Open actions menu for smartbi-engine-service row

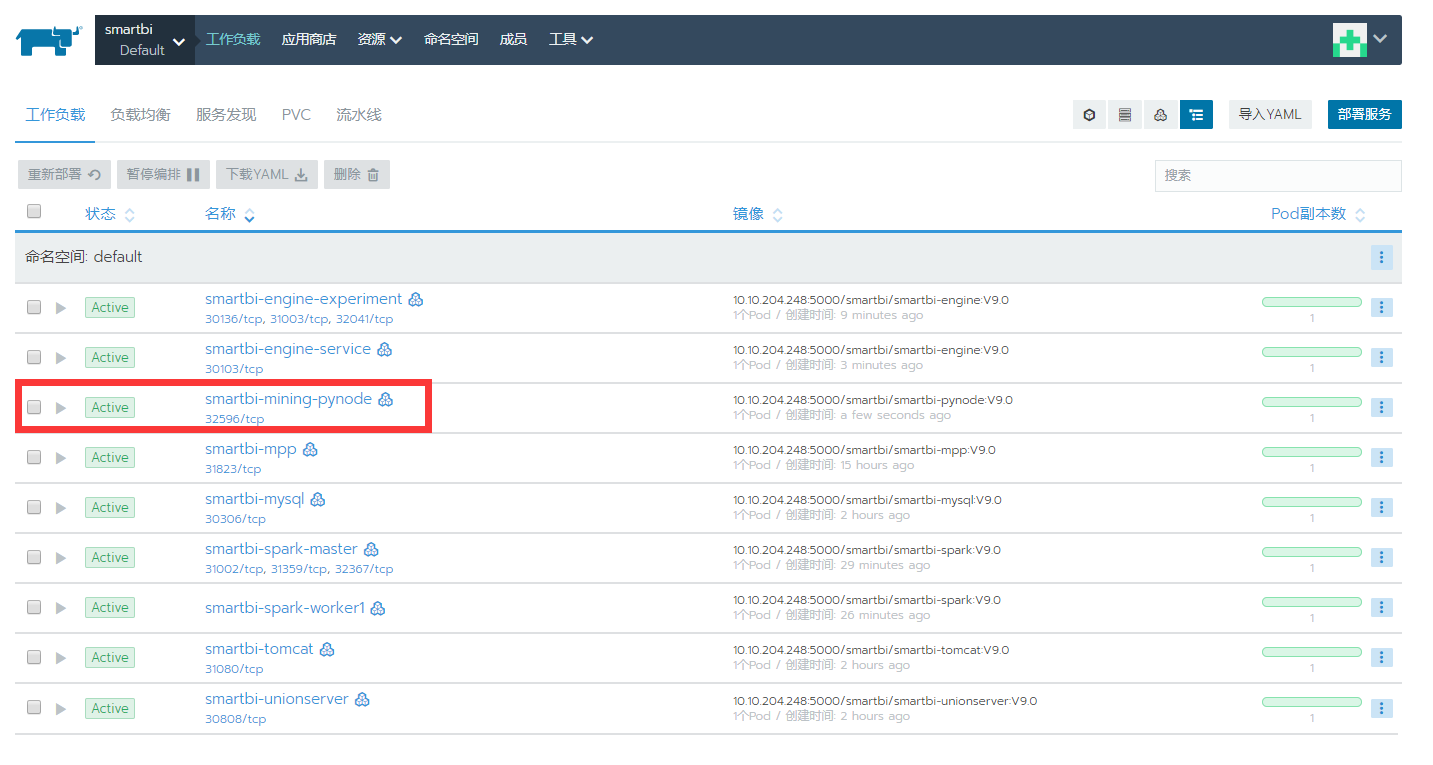1381,357
